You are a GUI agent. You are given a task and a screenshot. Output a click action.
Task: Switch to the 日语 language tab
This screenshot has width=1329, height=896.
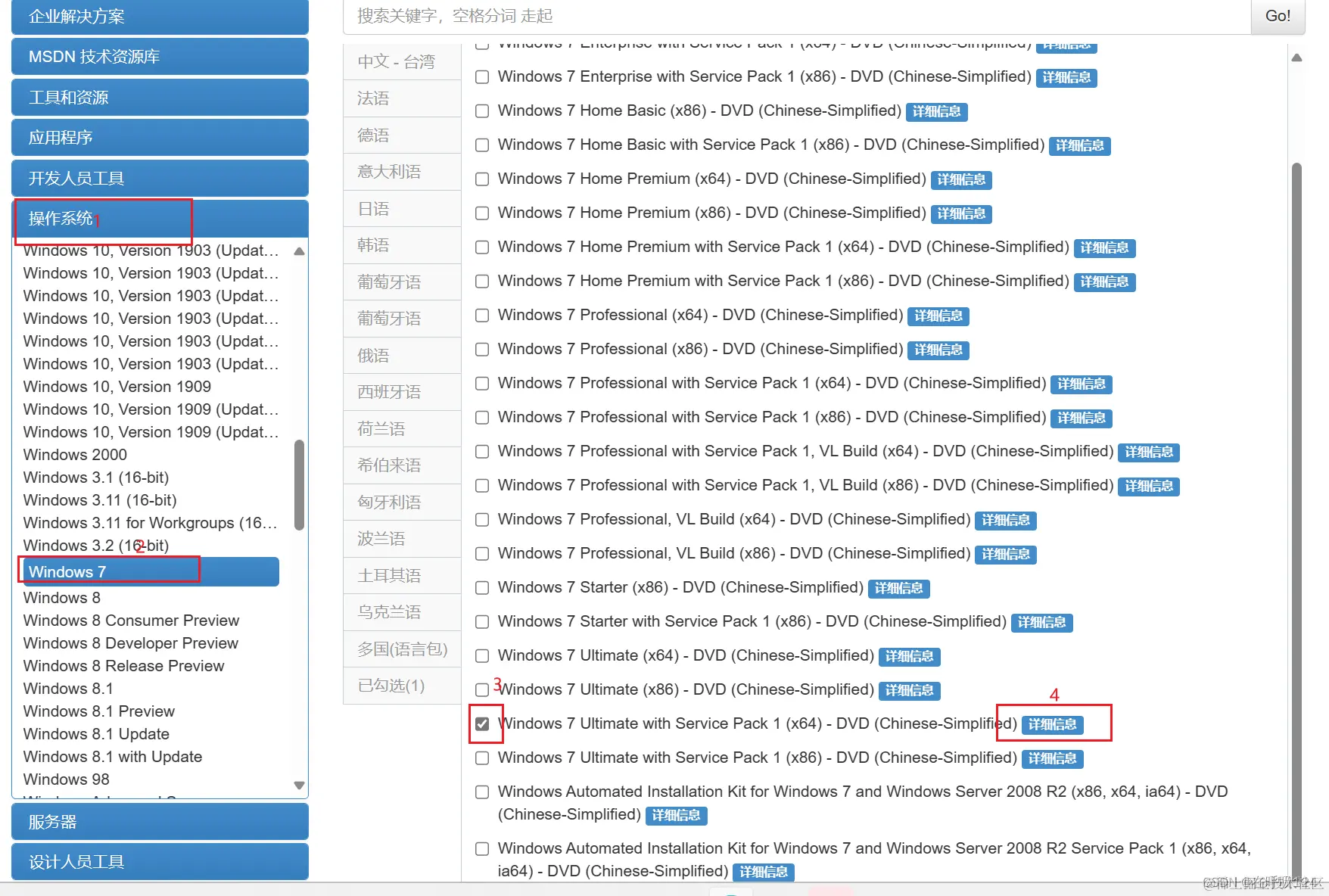point(402,209)
